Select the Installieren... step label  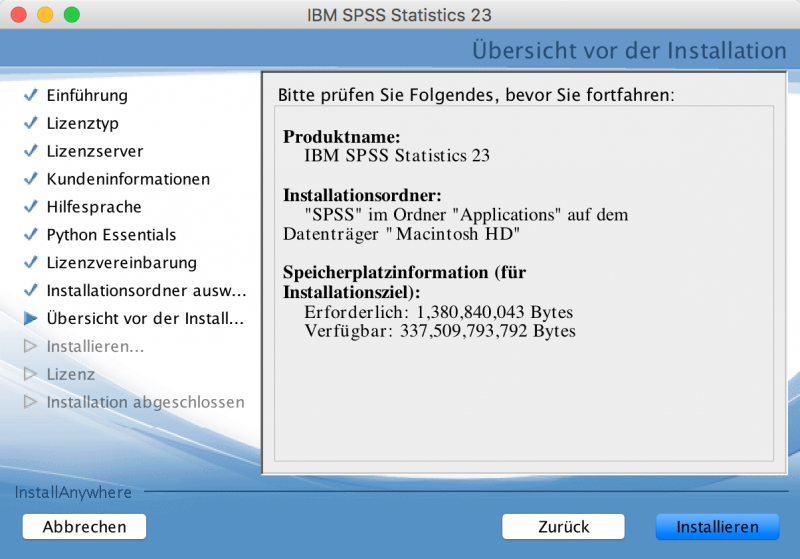[x=95, y=346]
